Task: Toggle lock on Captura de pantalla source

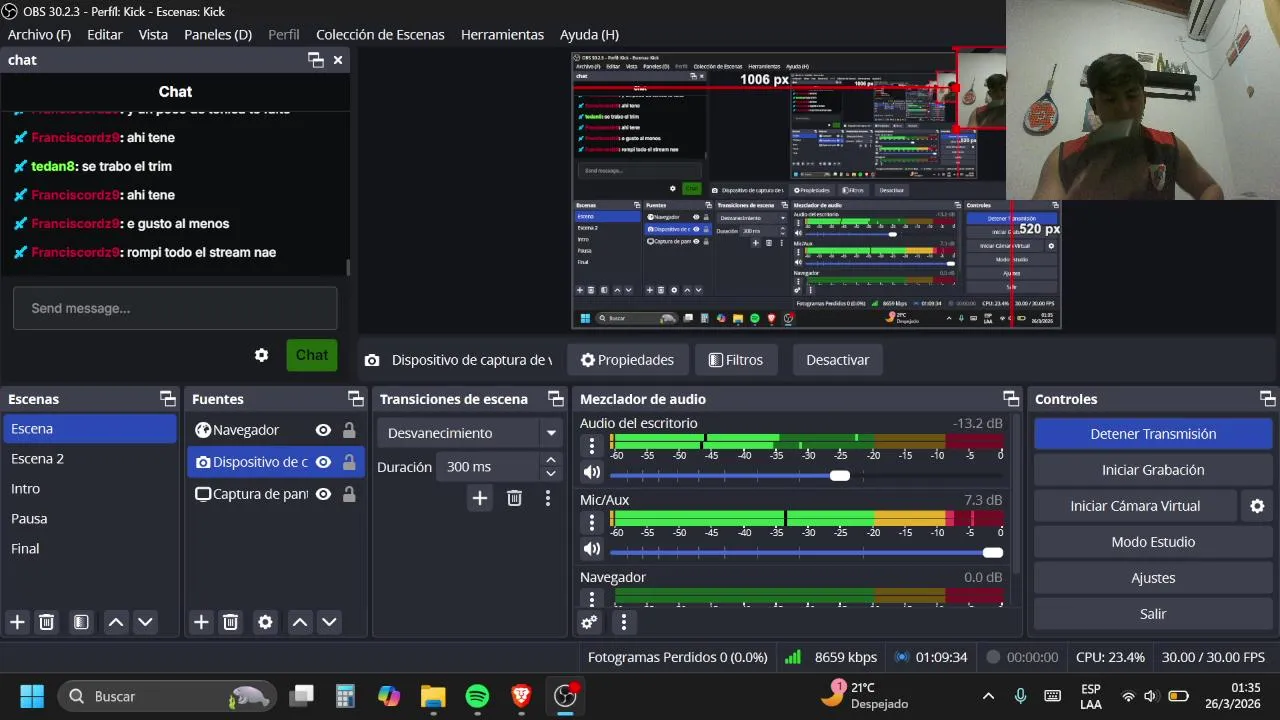Action: tap(349, 494)
